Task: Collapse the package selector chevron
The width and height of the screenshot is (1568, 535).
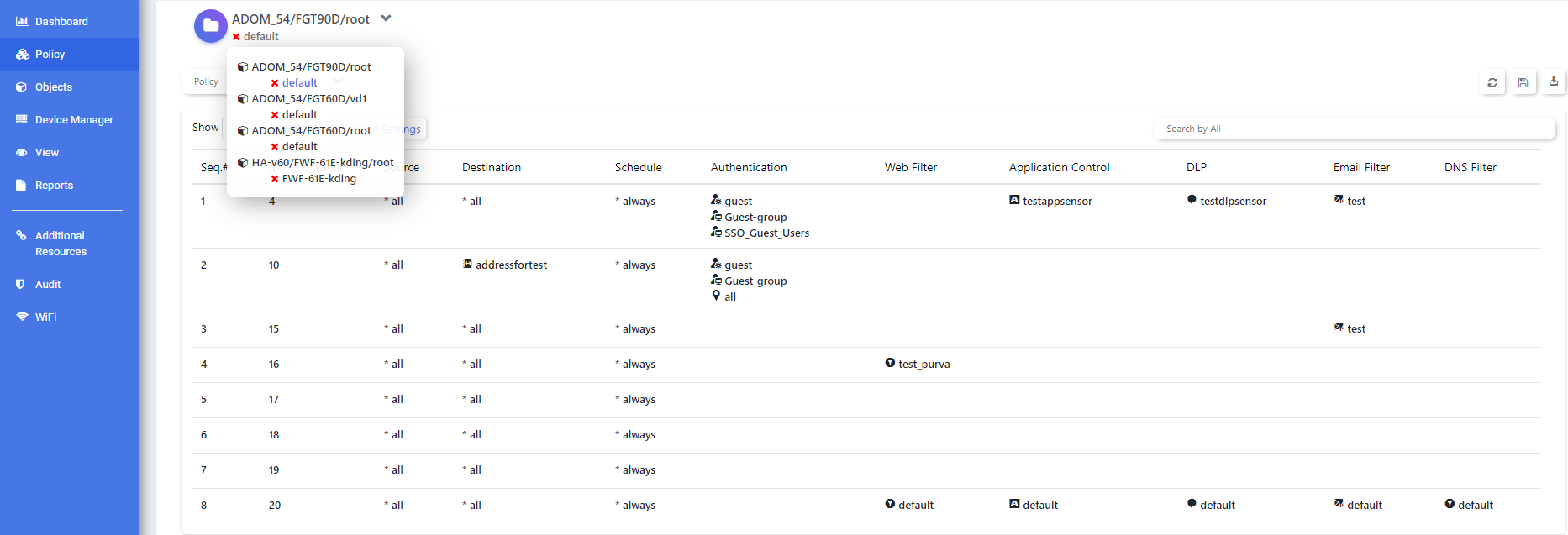Action: (386, 18)
